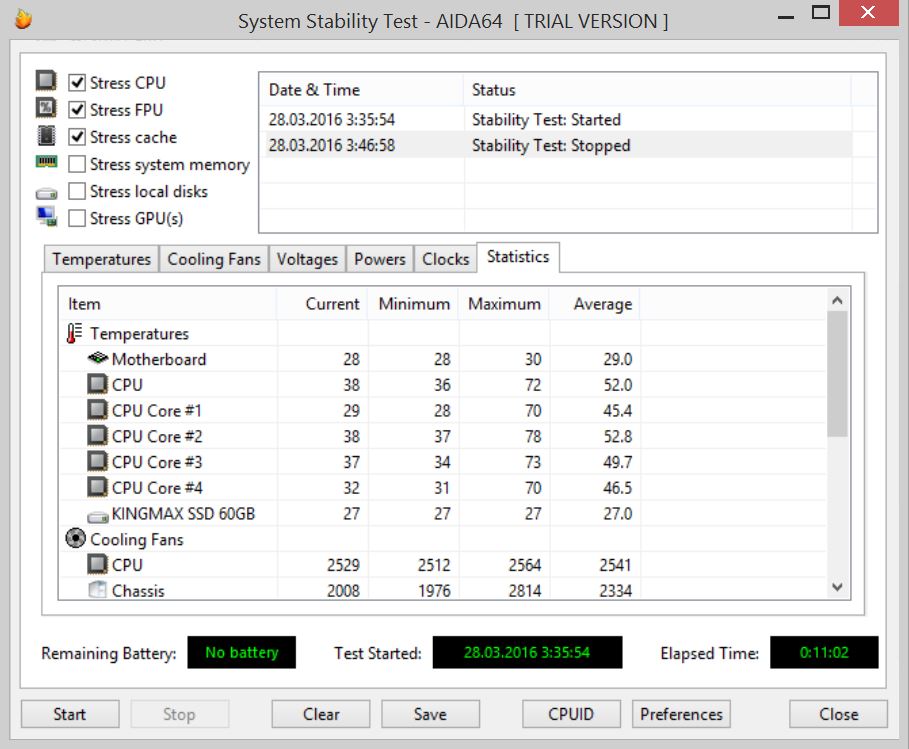Click the chip icon of CPU Core #4
The width and height of the screenshot is (909, 749).
click(x=97, y=487)
